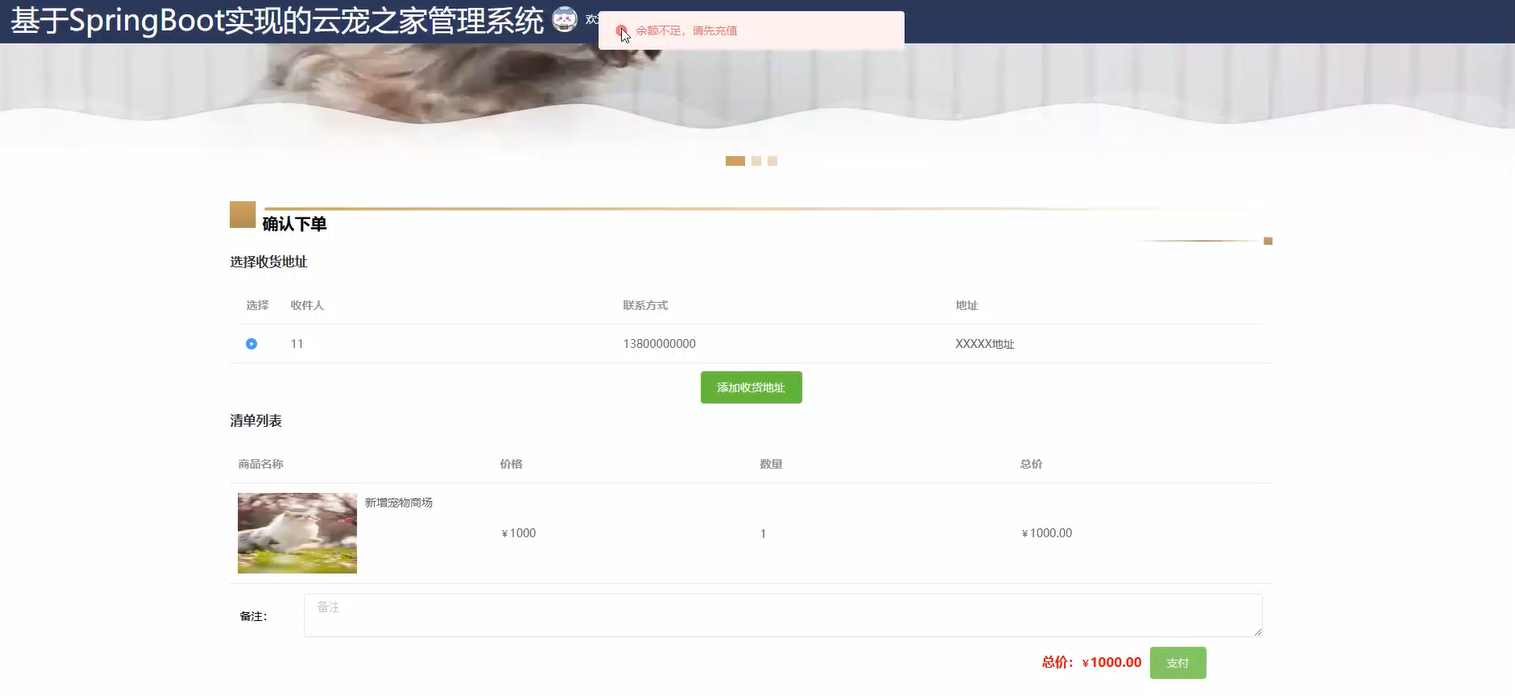This screenshot has height=696, width=1515.
Task: Click the '数量' column header
Action: coord(771,464)
